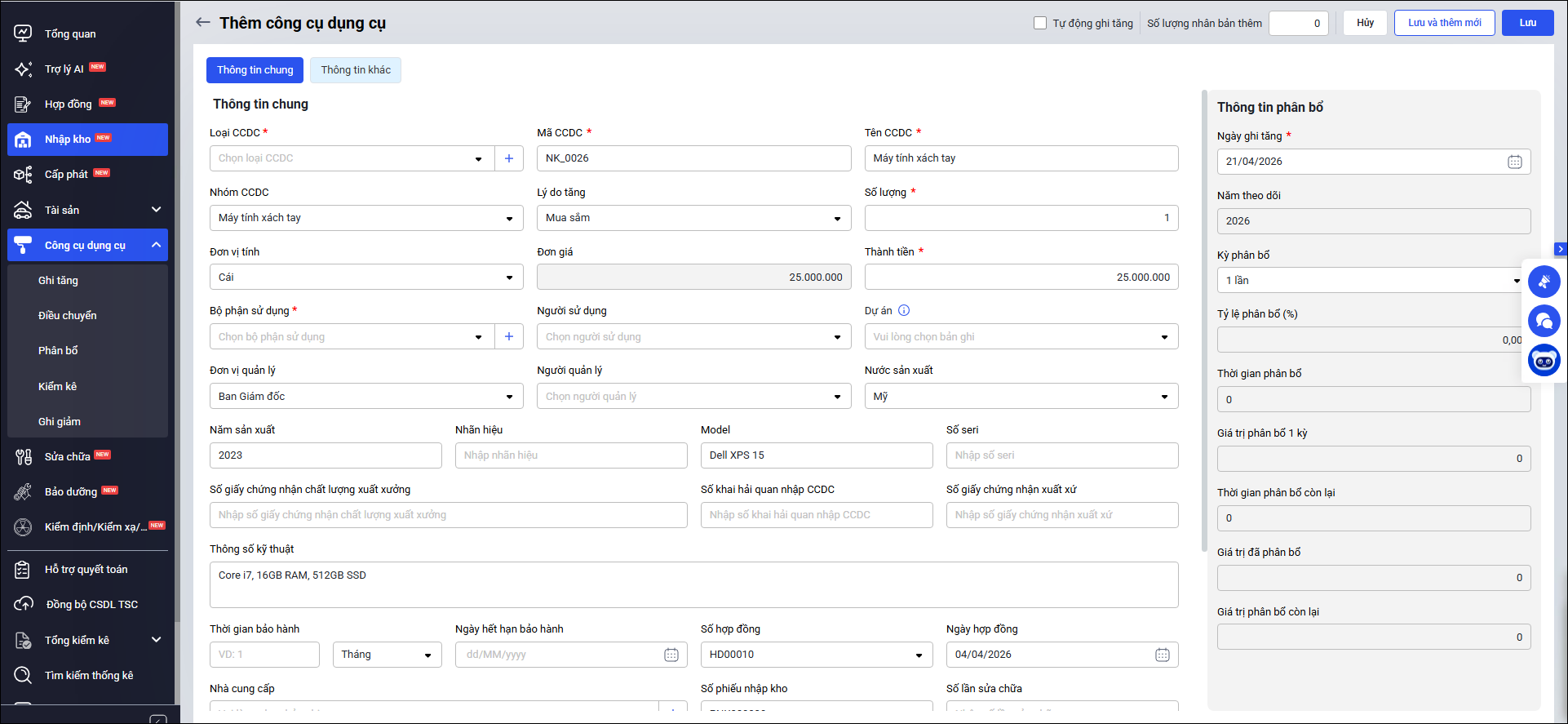Click the back arrow beside the page title
Viewport: 1568px width, 724px height.
click(x=202, y=22)
